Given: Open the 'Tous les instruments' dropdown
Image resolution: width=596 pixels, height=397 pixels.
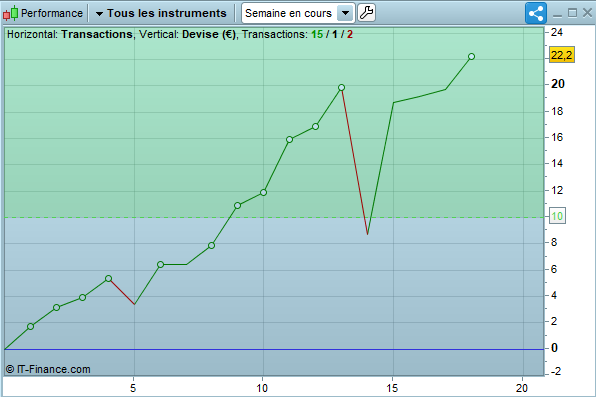Looking at the screenshot, I should click(x=161, y=13).
